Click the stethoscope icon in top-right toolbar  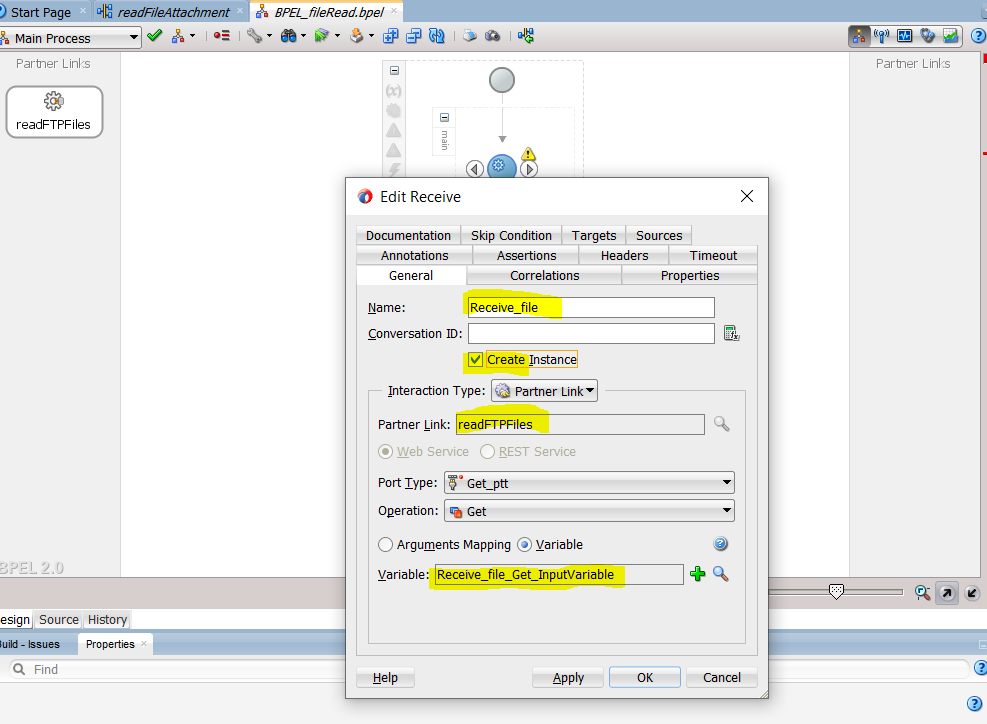click(x=927, y=36)
